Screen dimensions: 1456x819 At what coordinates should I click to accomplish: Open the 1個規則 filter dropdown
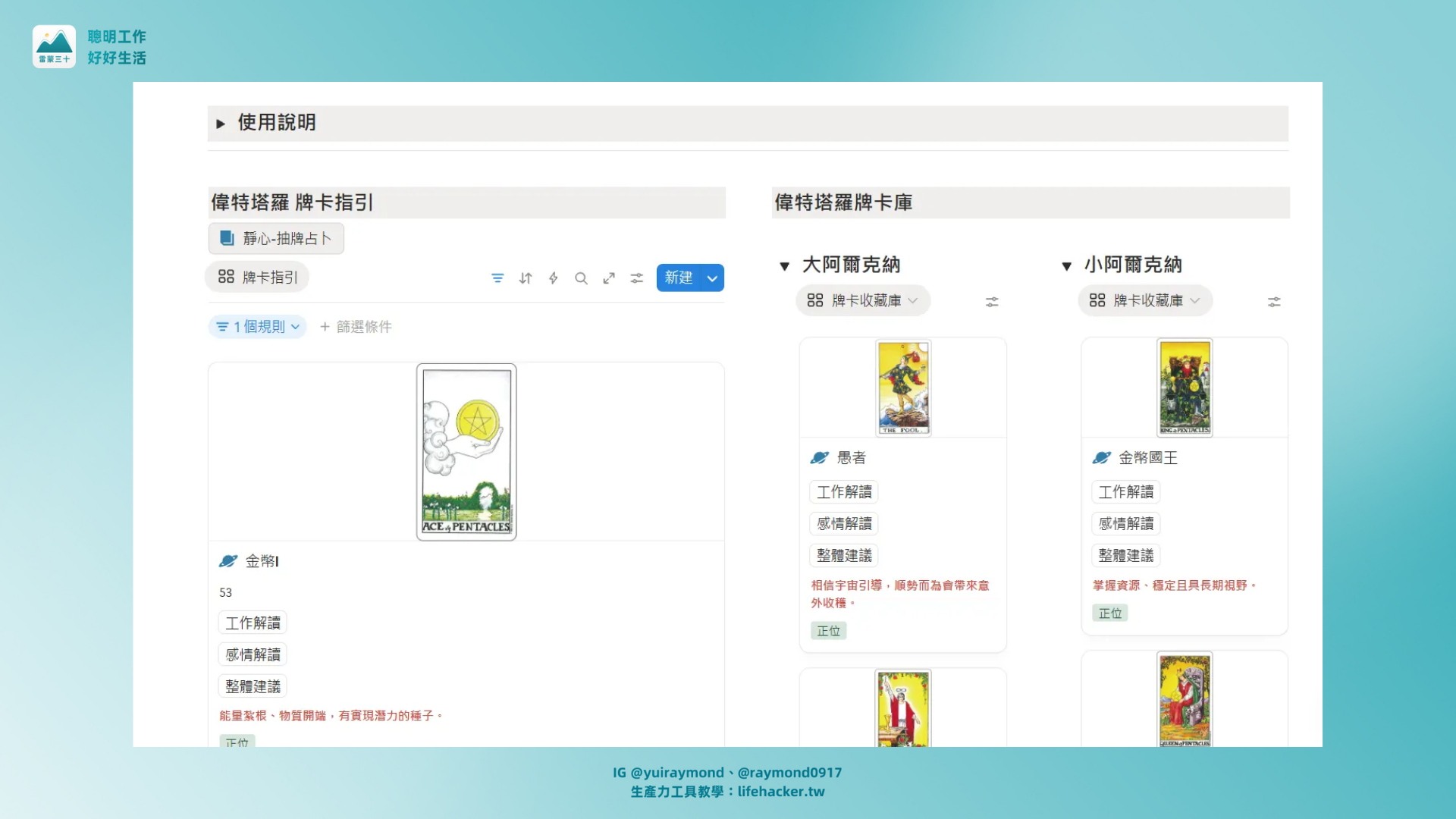[x=258, y=327]
